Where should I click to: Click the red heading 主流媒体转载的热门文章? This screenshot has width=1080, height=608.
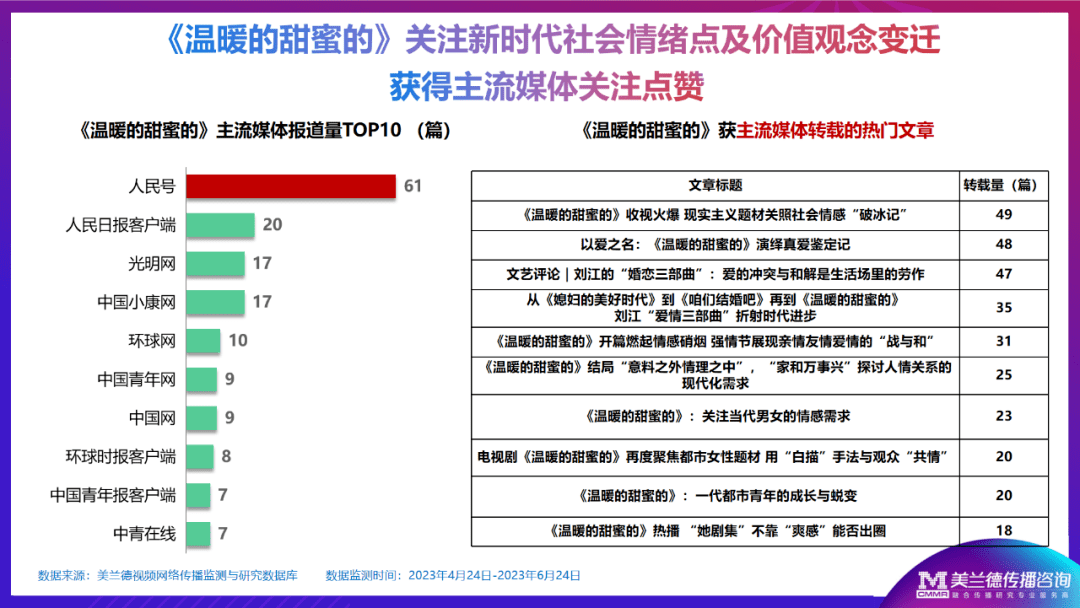835,130
